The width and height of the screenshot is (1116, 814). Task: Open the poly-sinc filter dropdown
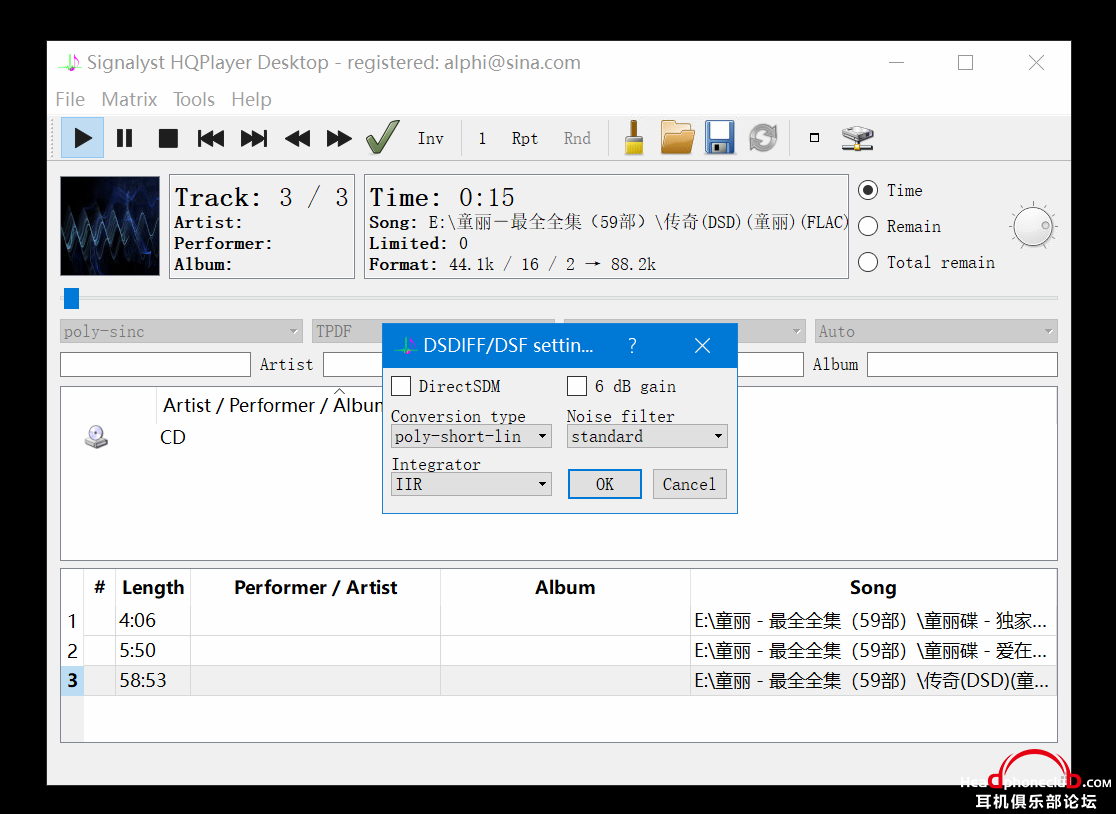pyautogui.click(x=181, y=331)
